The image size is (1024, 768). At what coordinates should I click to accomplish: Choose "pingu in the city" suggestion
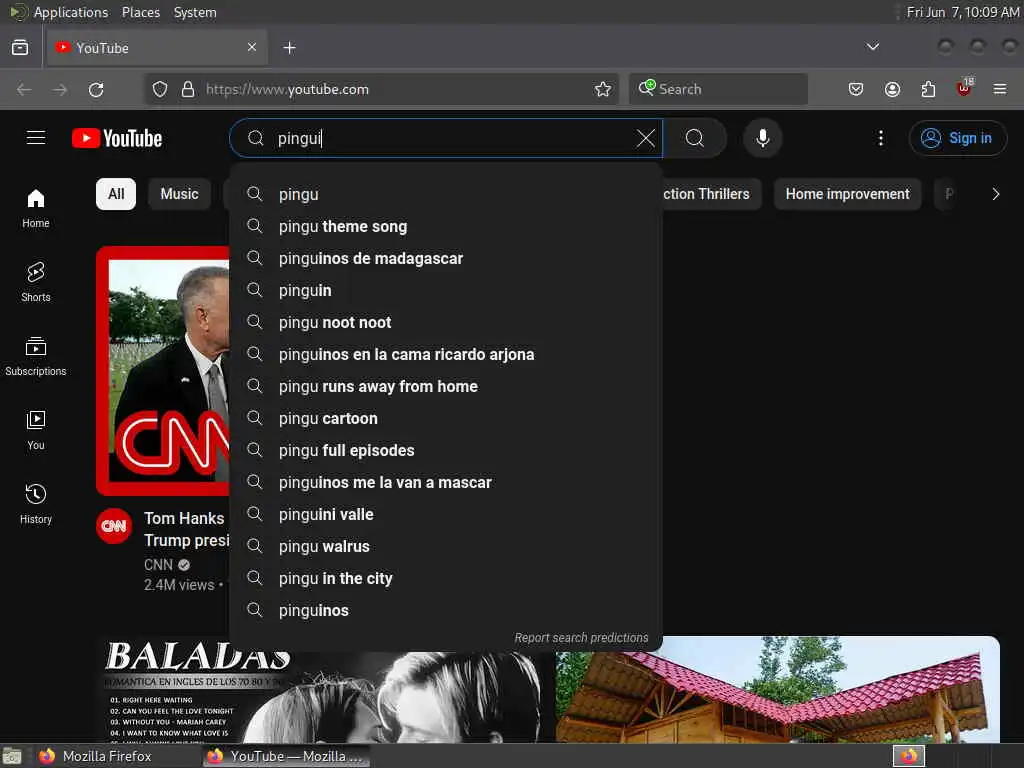[445, 578]
